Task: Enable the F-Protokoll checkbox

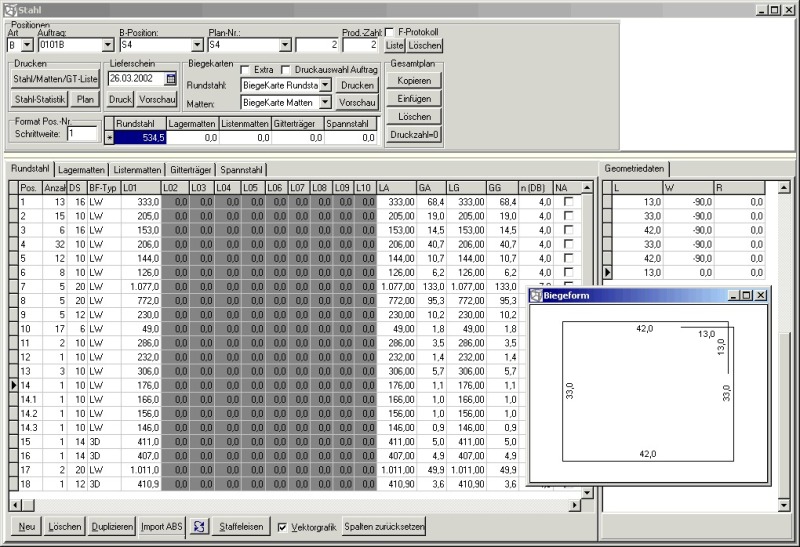Action: click(x=389, y=32)
